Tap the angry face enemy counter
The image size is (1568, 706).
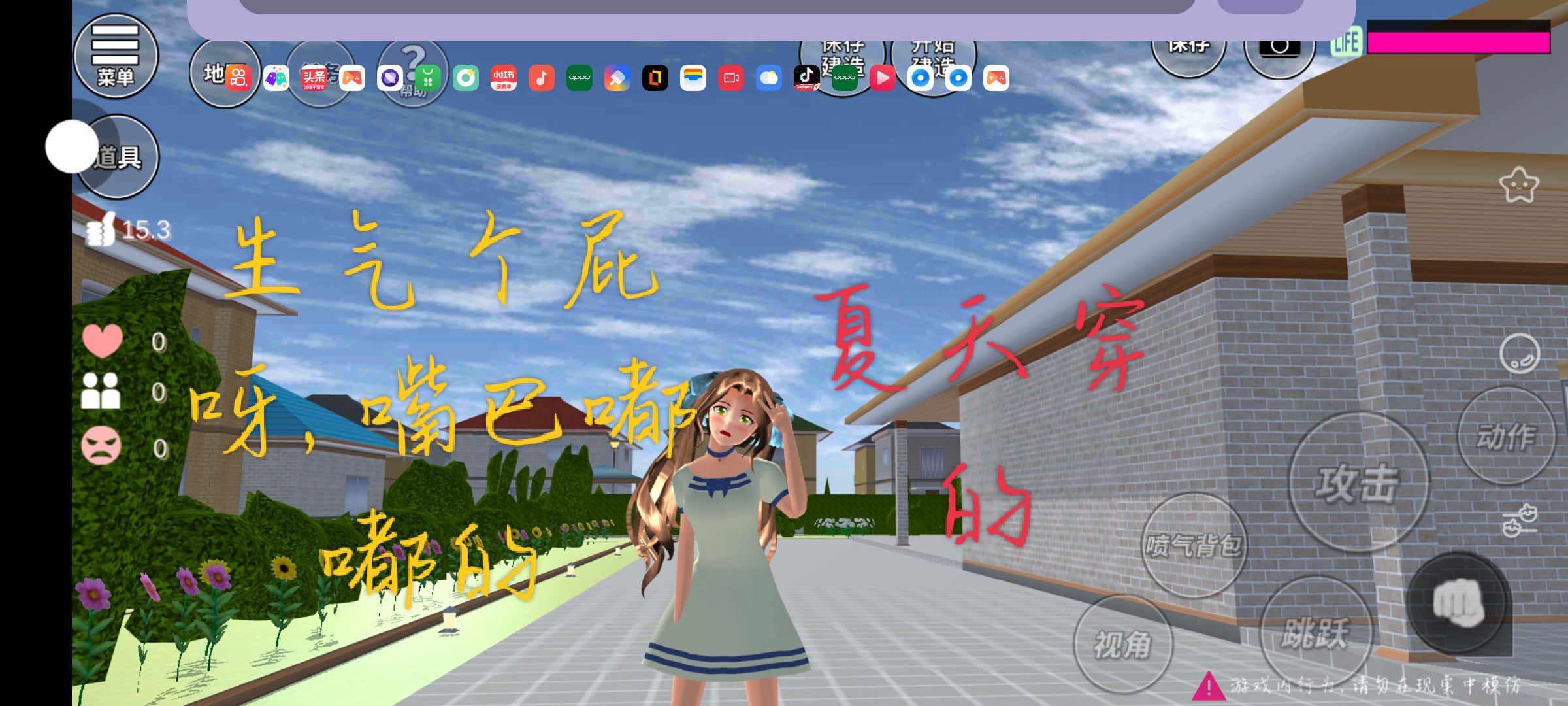point(101,446)
